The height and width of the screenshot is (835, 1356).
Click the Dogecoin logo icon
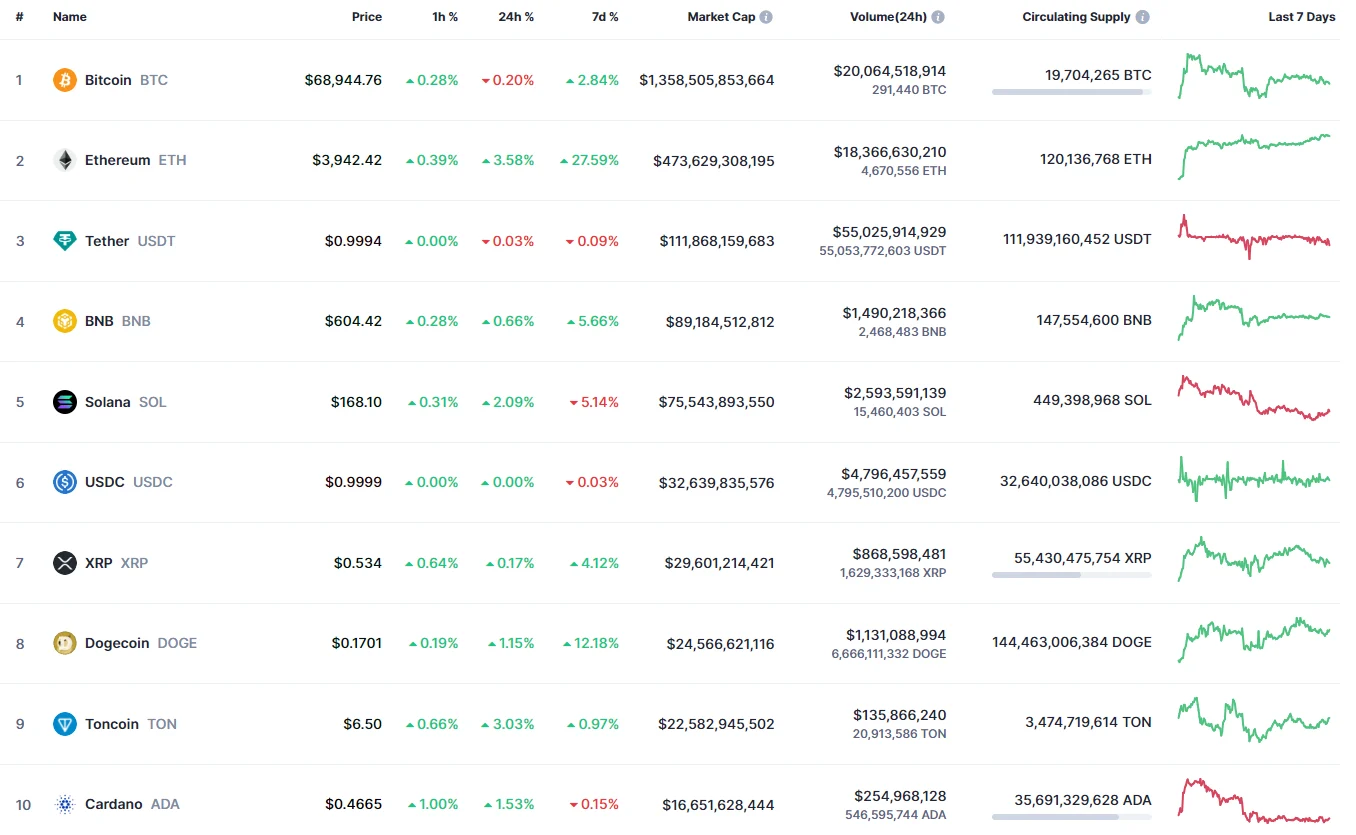pyautogui.click(x=65, y=643)
